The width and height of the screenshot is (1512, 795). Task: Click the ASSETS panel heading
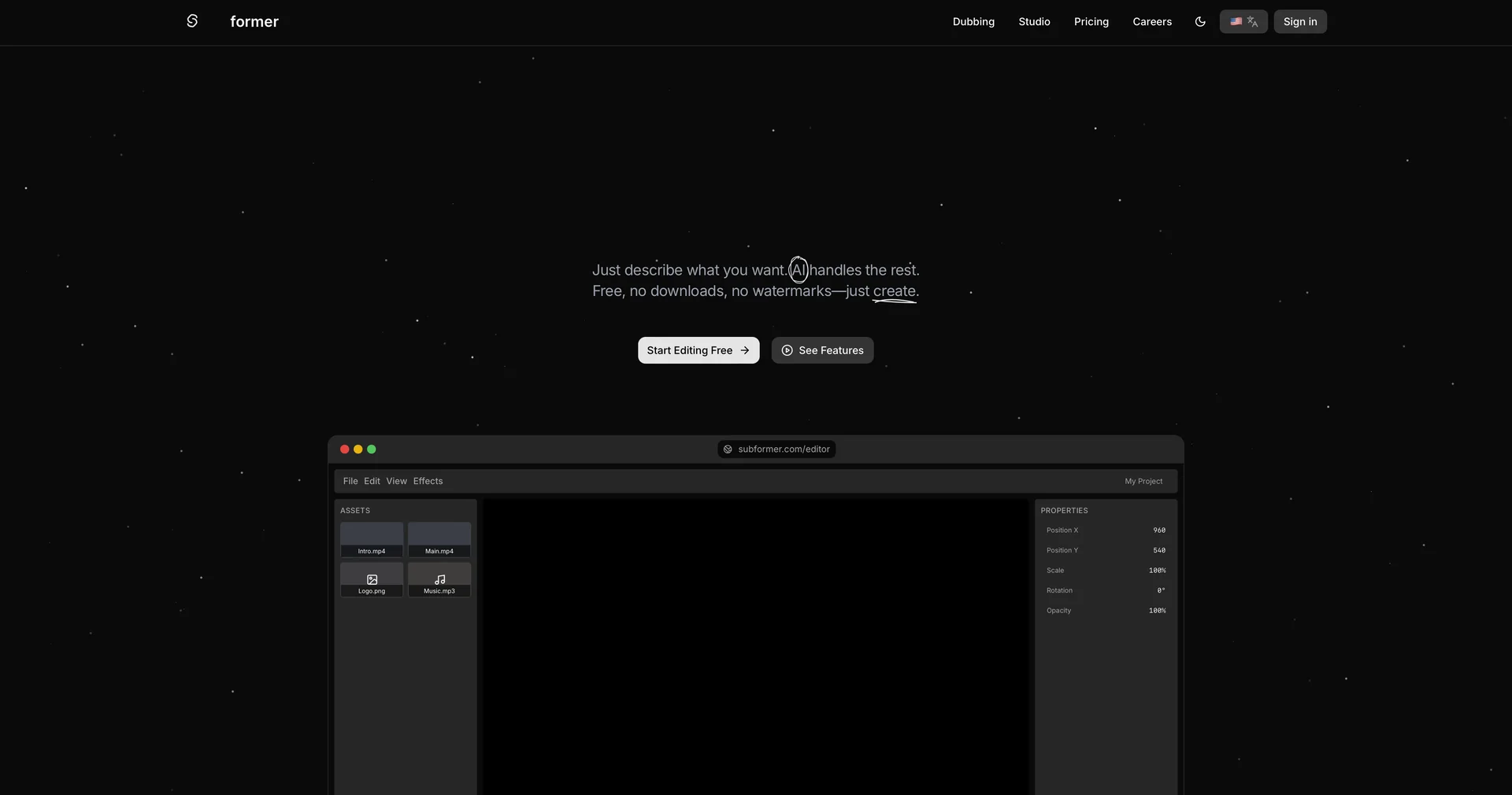355,511
